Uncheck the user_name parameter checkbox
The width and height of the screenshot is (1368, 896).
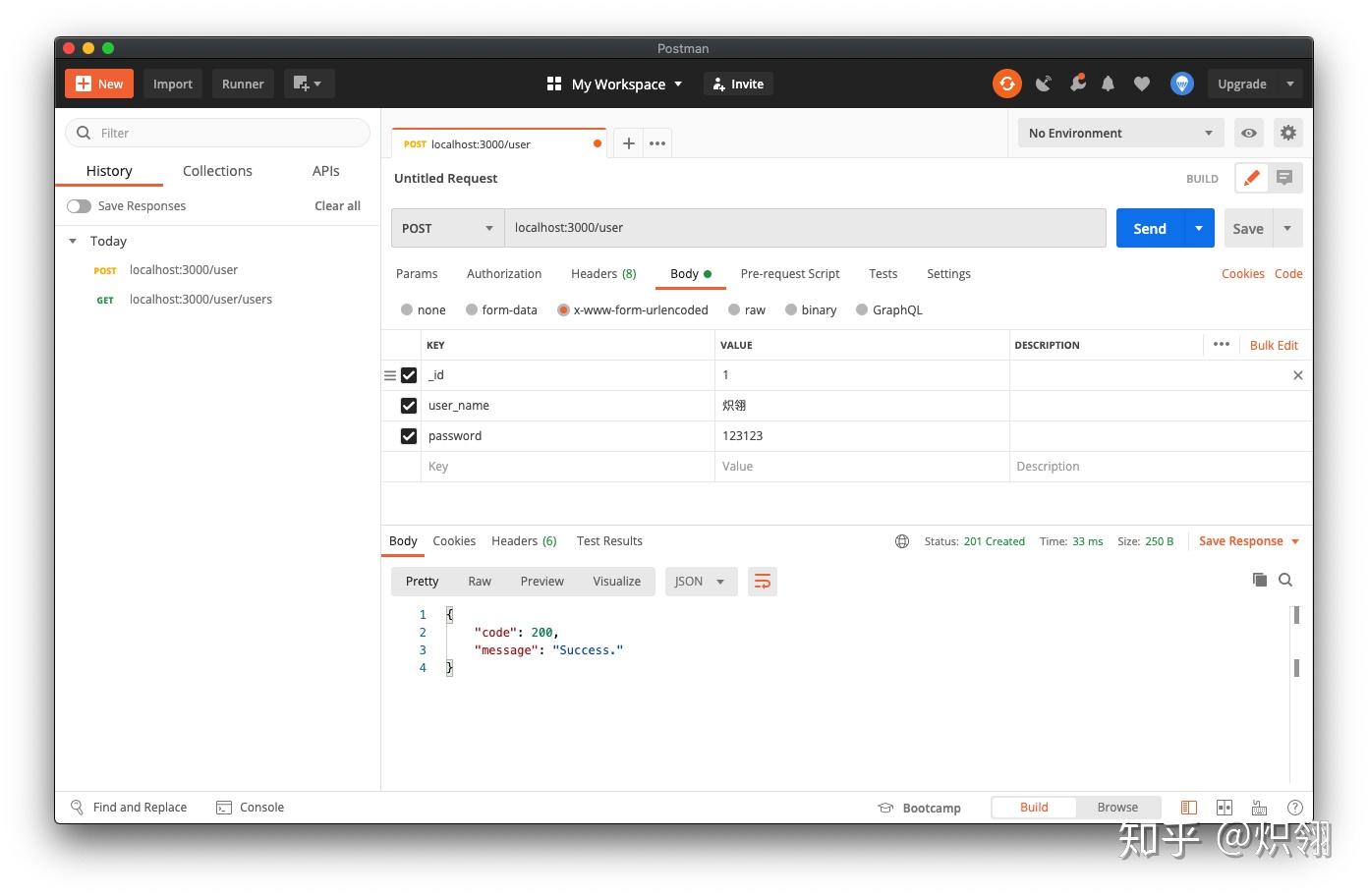408,405
